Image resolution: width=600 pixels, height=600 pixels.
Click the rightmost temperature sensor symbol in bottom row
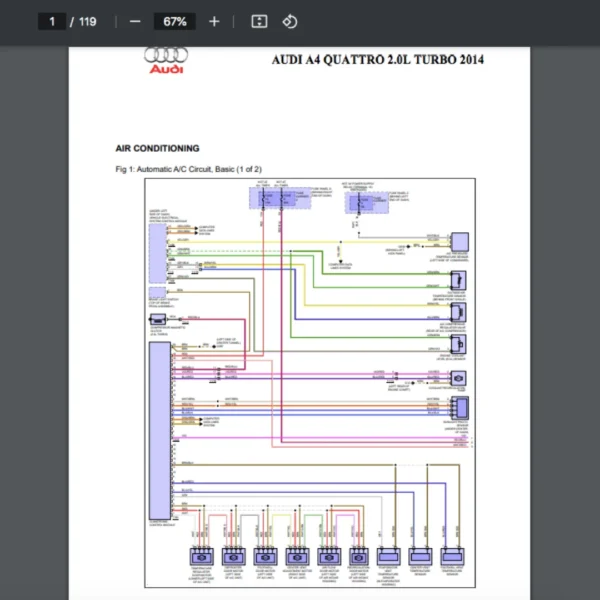tap(453, 556)
